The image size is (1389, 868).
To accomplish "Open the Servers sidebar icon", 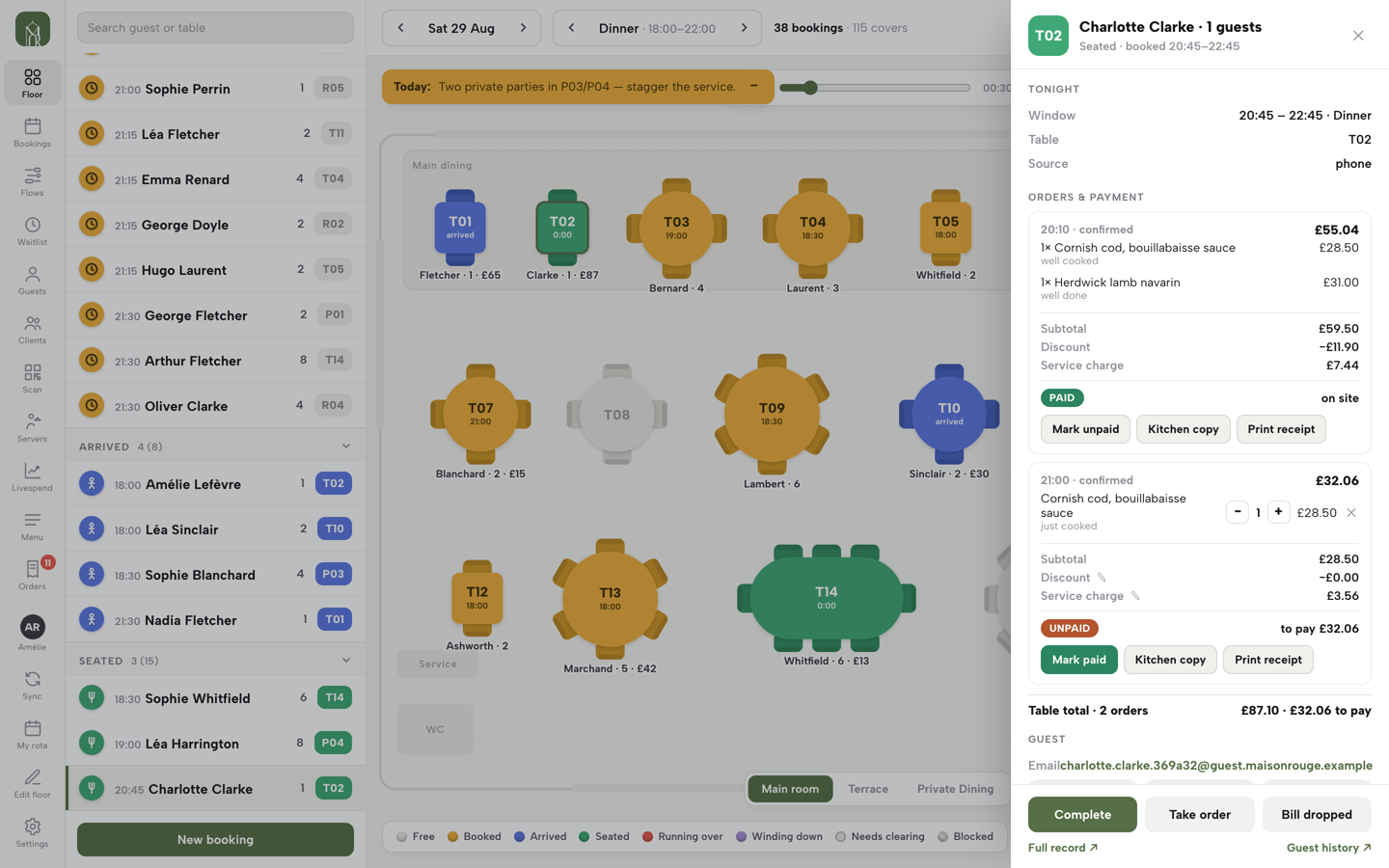I will (x=32, y=428).
